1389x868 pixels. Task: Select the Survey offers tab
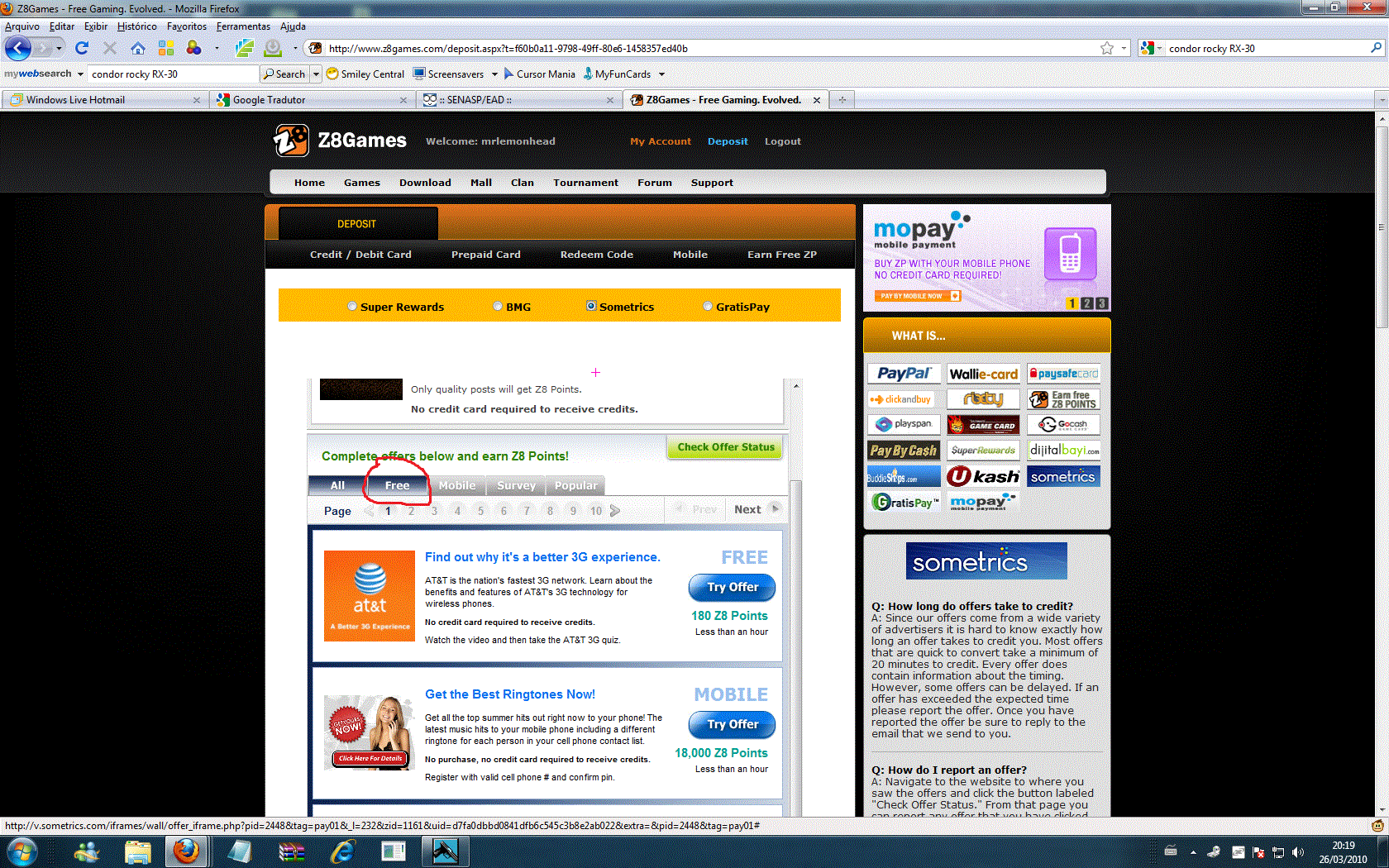(516, 485)
